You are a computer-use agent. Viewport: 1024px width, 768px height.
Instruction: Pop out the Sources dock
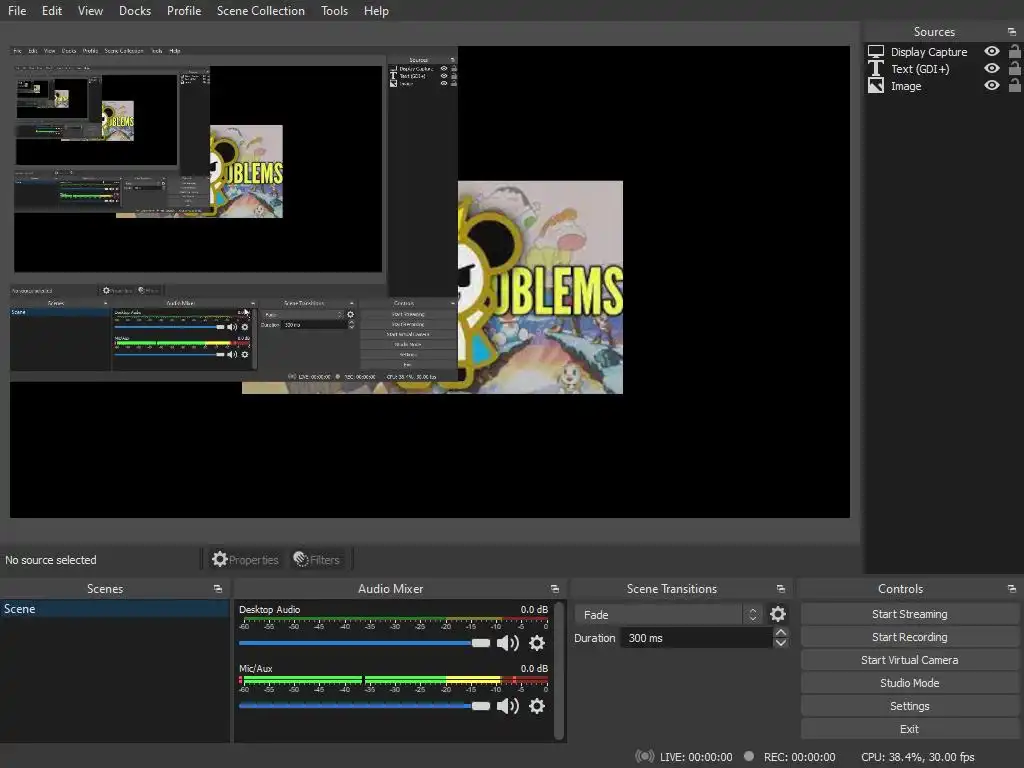point(1012,31)
